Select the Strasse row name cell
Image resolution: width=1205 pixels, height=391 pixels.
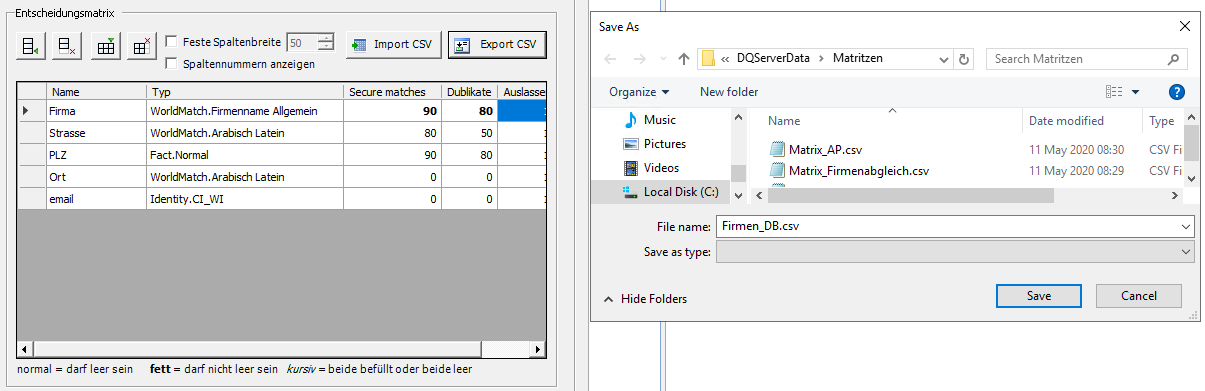pos(95,133)
